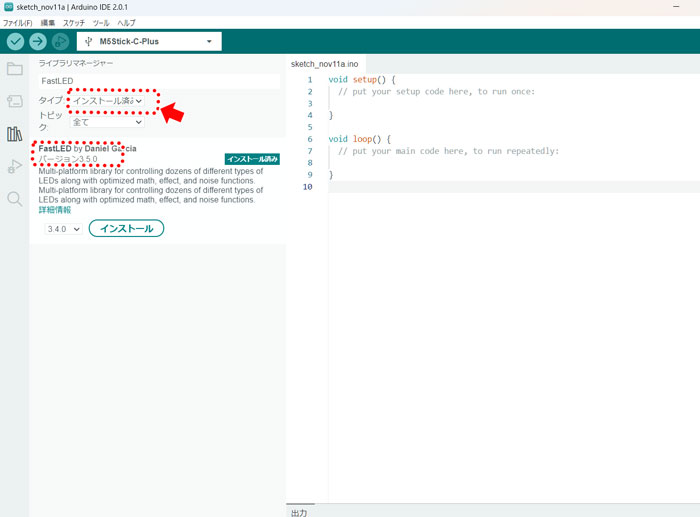The image size is (700, 517).
Task: Open the ファイル(F) menu
Action: pyautogui.click(x=18, y=23)
